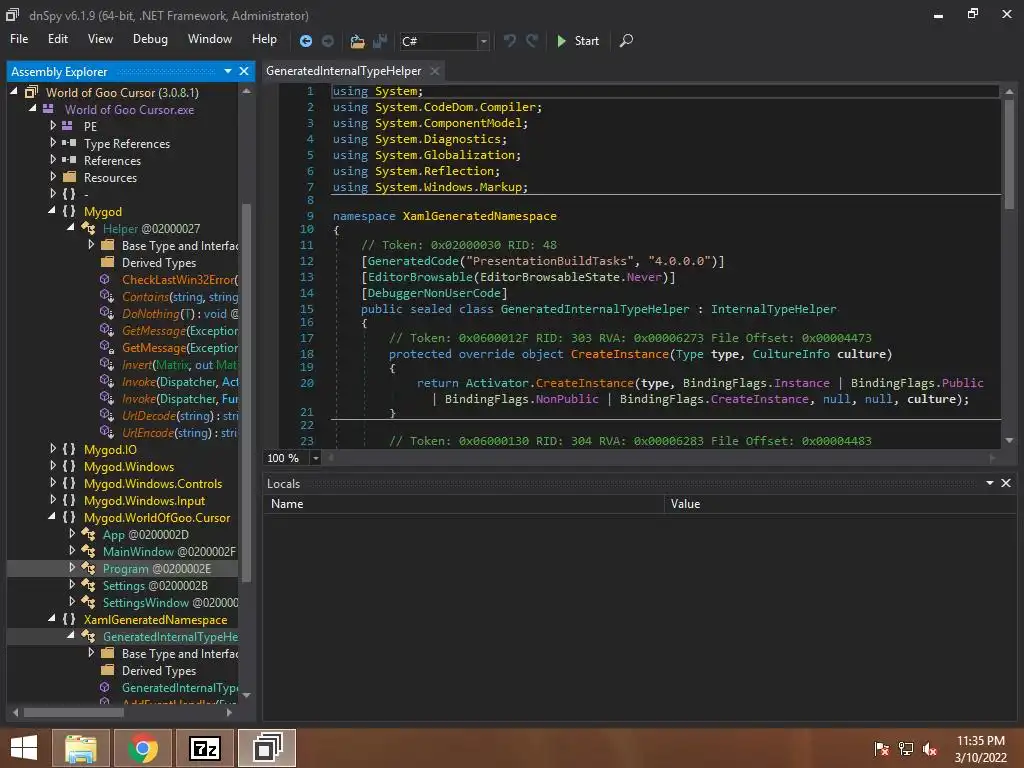Open the 100 % zoom dropdown

315,458
